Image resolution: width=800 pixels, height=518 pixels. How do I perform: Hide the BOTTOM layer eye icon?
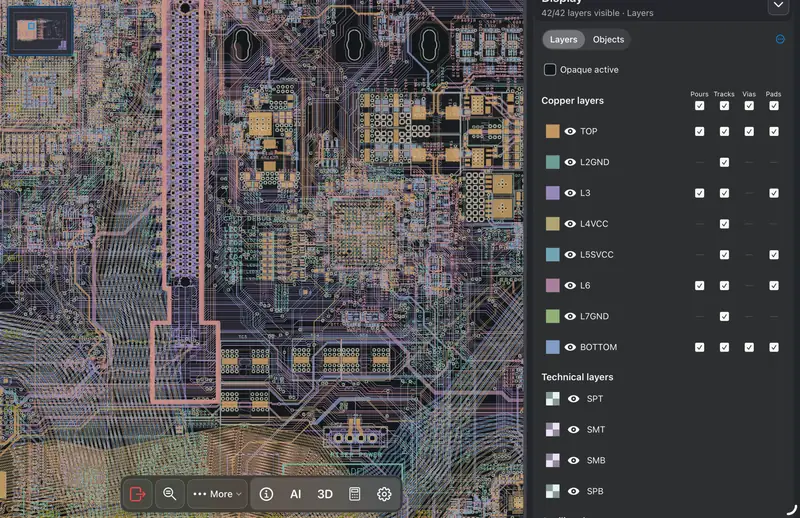[x=570, y=347]
